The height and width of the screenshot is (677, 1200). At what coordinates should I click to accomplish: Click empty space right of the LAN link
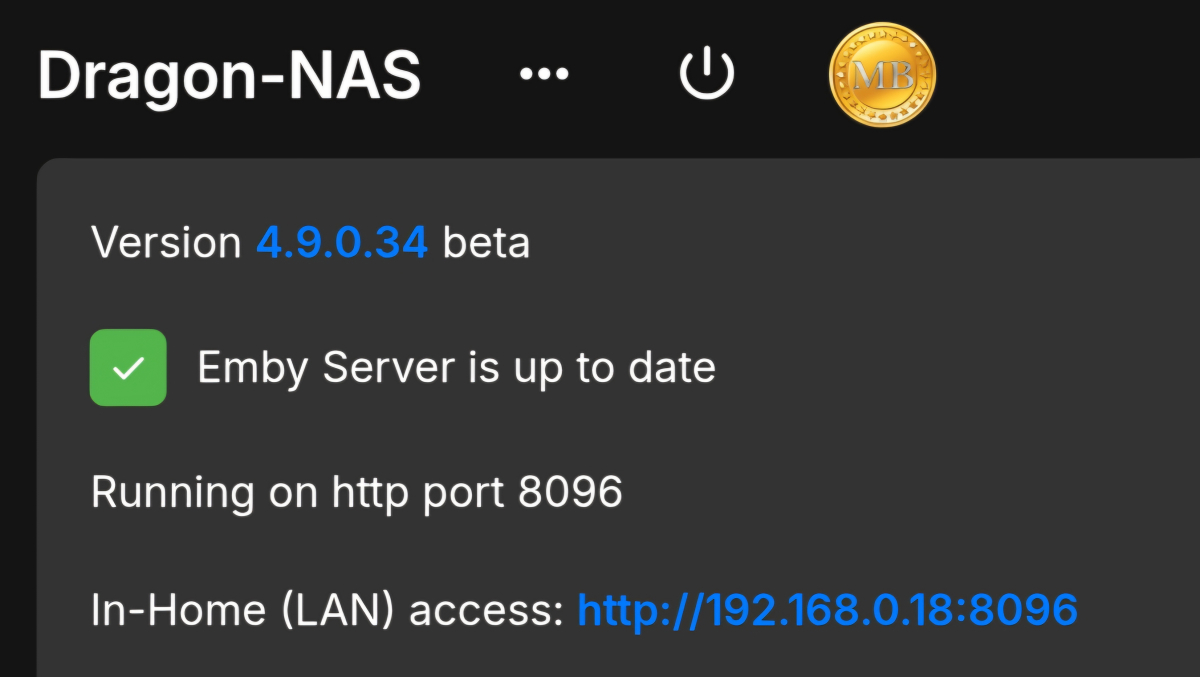click(1140, 609)
